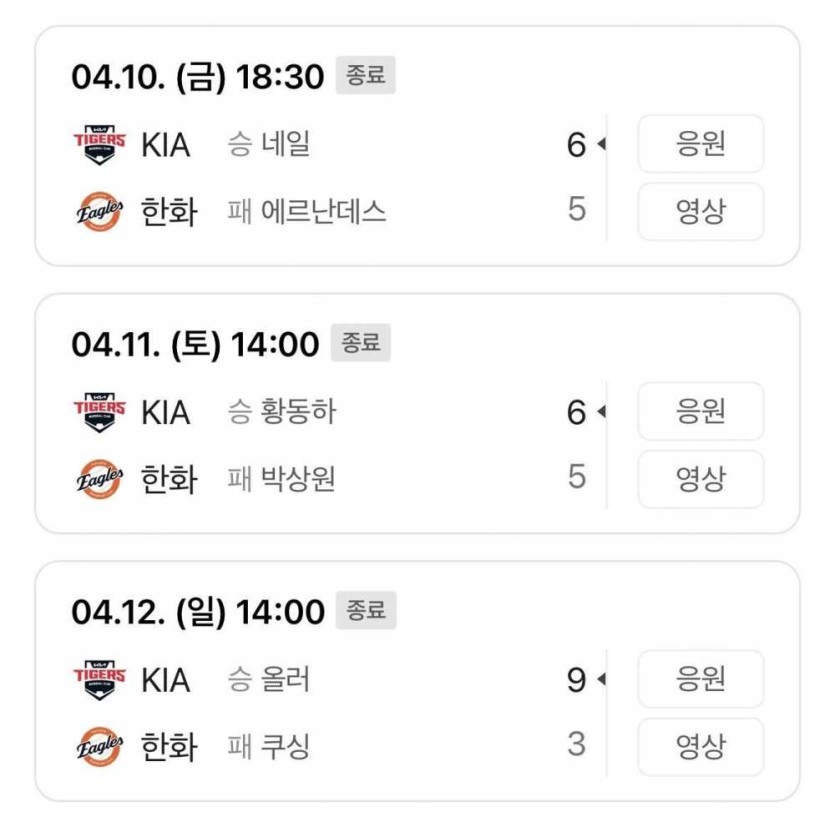Click the 04.12. (일) 14:00 game header
This screenshot has width=835, height=822.
[x=198, y=612]
